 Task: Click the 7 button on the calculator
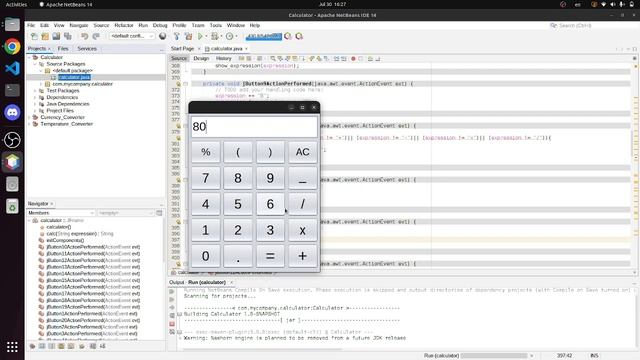click(x=206, y=178)
